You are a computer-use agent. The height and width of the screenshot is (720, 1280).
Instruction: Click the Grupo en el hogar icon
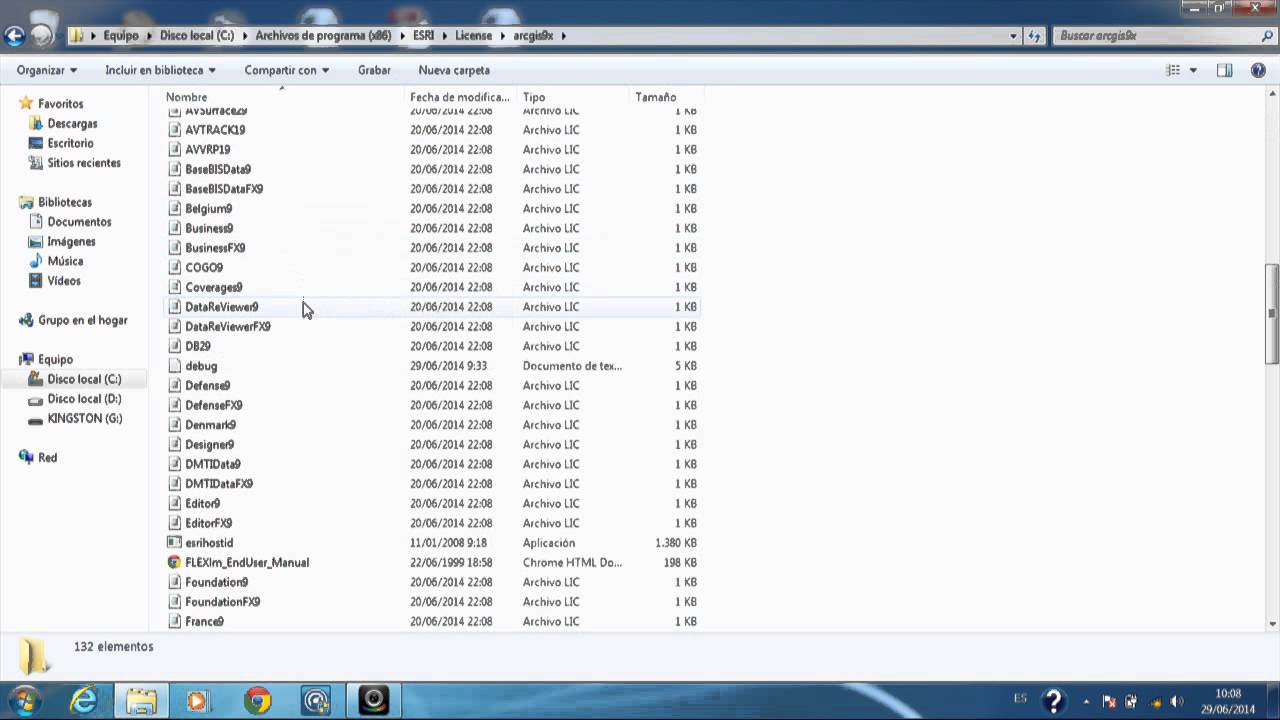[26, 320]
